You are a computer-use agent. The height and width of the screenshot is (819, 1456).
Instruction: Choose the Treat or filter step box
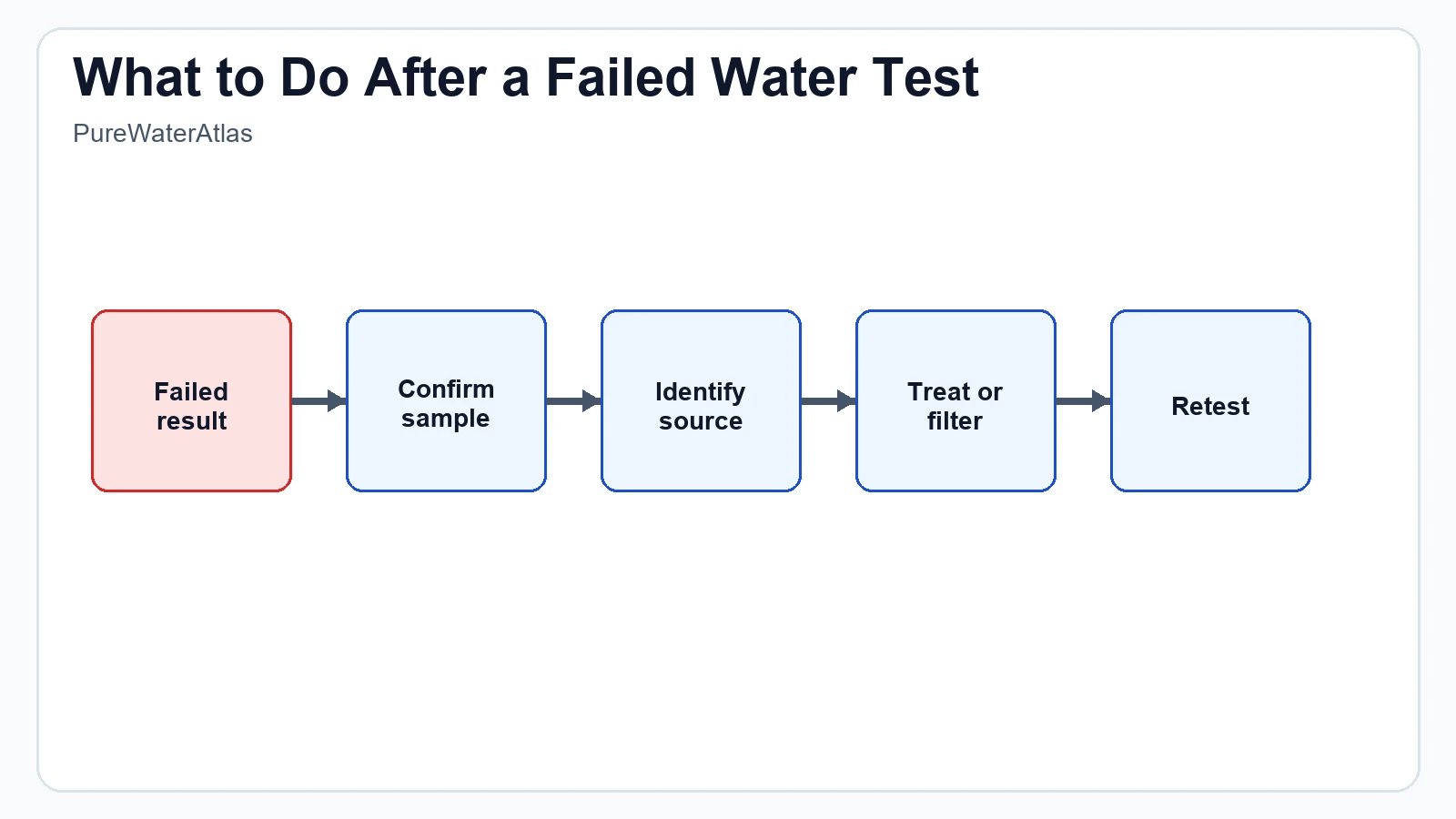pos(955,401)
